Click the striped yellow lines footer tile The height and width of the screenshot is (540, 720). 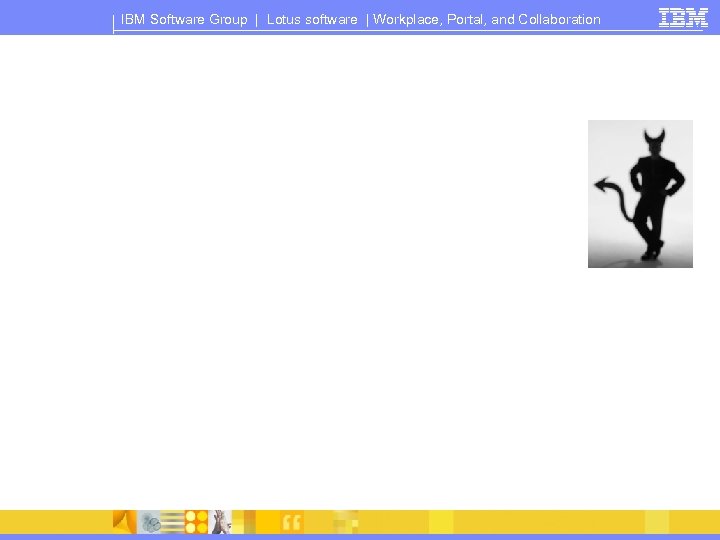point(173,522)
